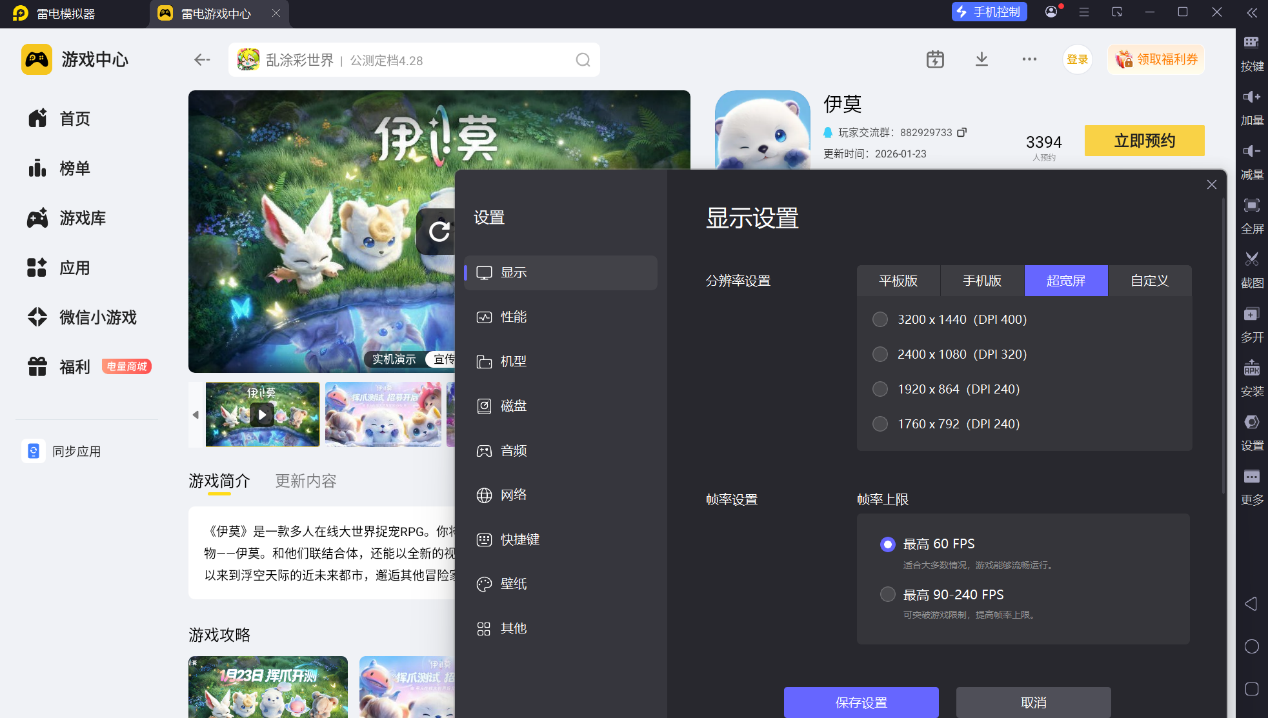Viewport: 1268px width, 718px height.
Task: Click the Android recents square button
Action: point(1251,688)
